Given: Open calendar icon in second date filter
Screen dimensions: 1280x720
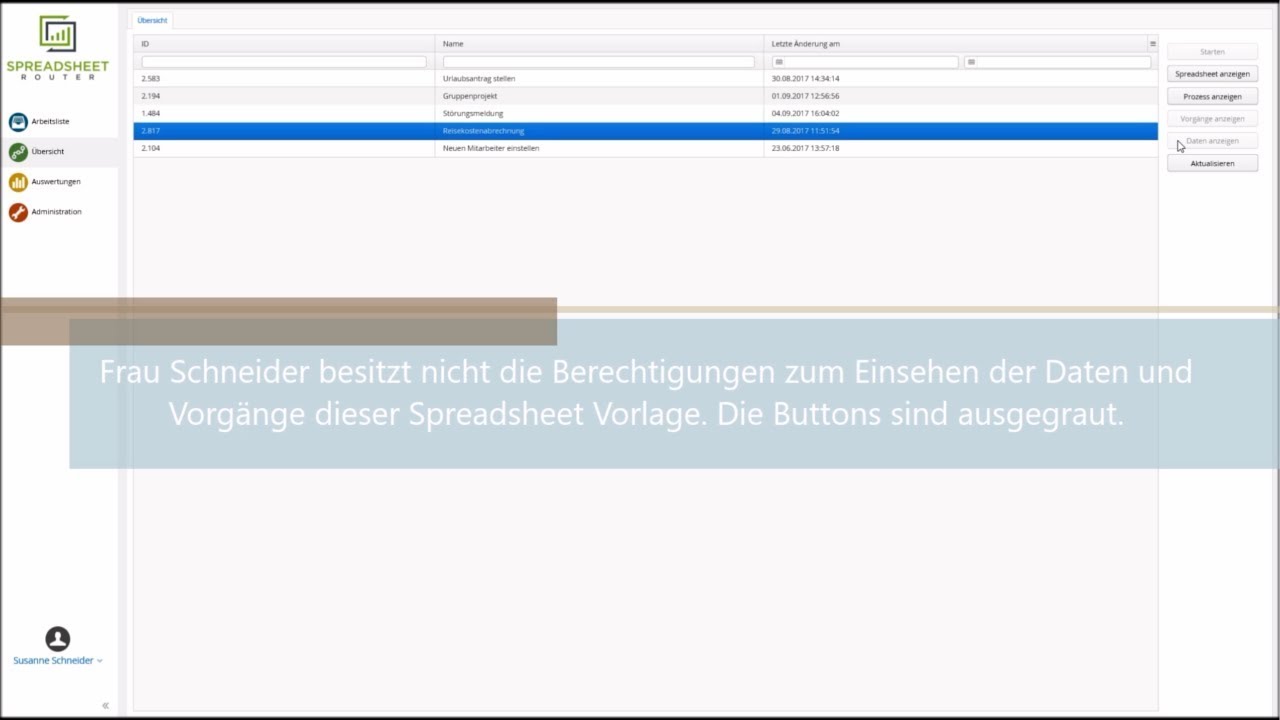Looking at the screenshot, I should tap(971, 62).
